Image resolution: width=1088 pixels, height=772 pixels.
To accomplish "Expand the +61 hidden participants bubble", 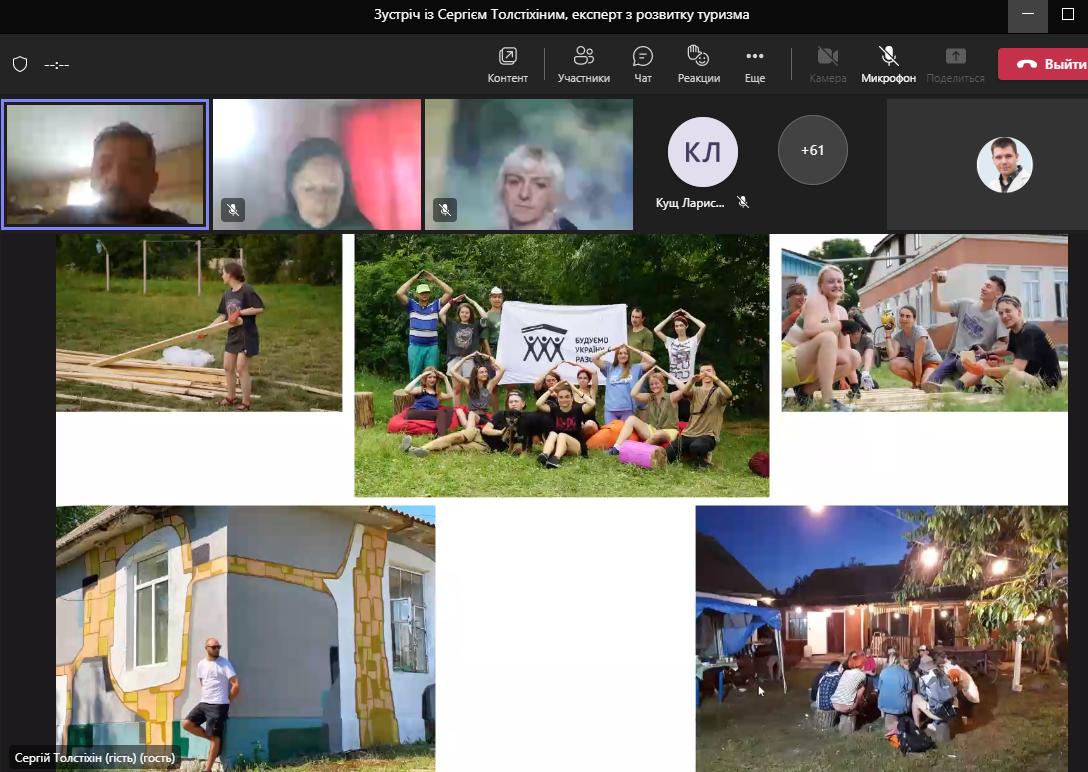I will click(x=812, y=151).
